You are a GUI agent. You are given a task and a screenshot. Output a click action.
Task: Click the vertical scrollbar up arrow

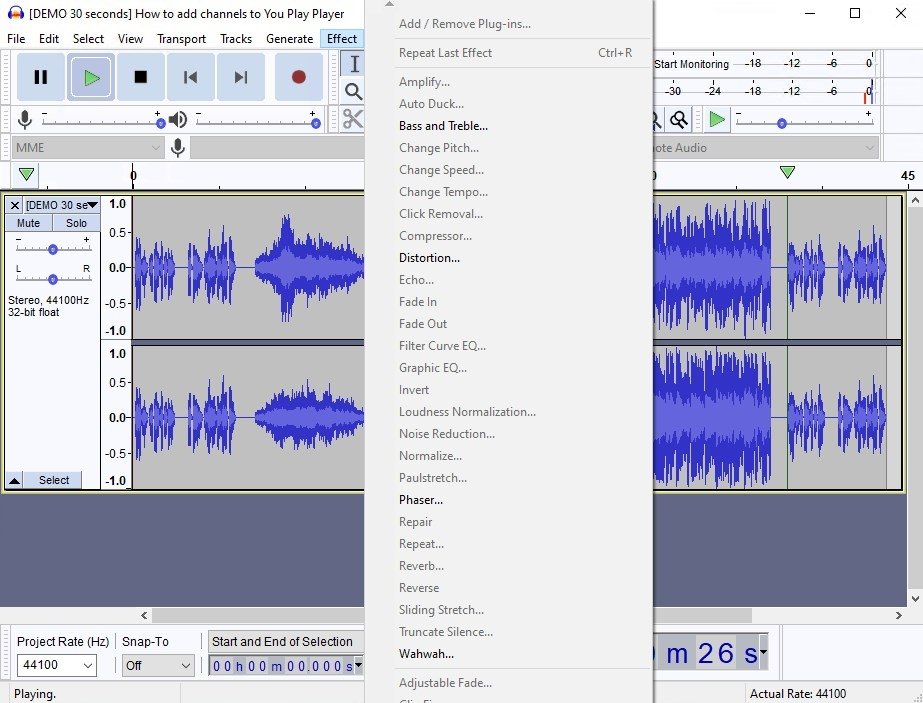pyautogui.click(x=915, y=200)
